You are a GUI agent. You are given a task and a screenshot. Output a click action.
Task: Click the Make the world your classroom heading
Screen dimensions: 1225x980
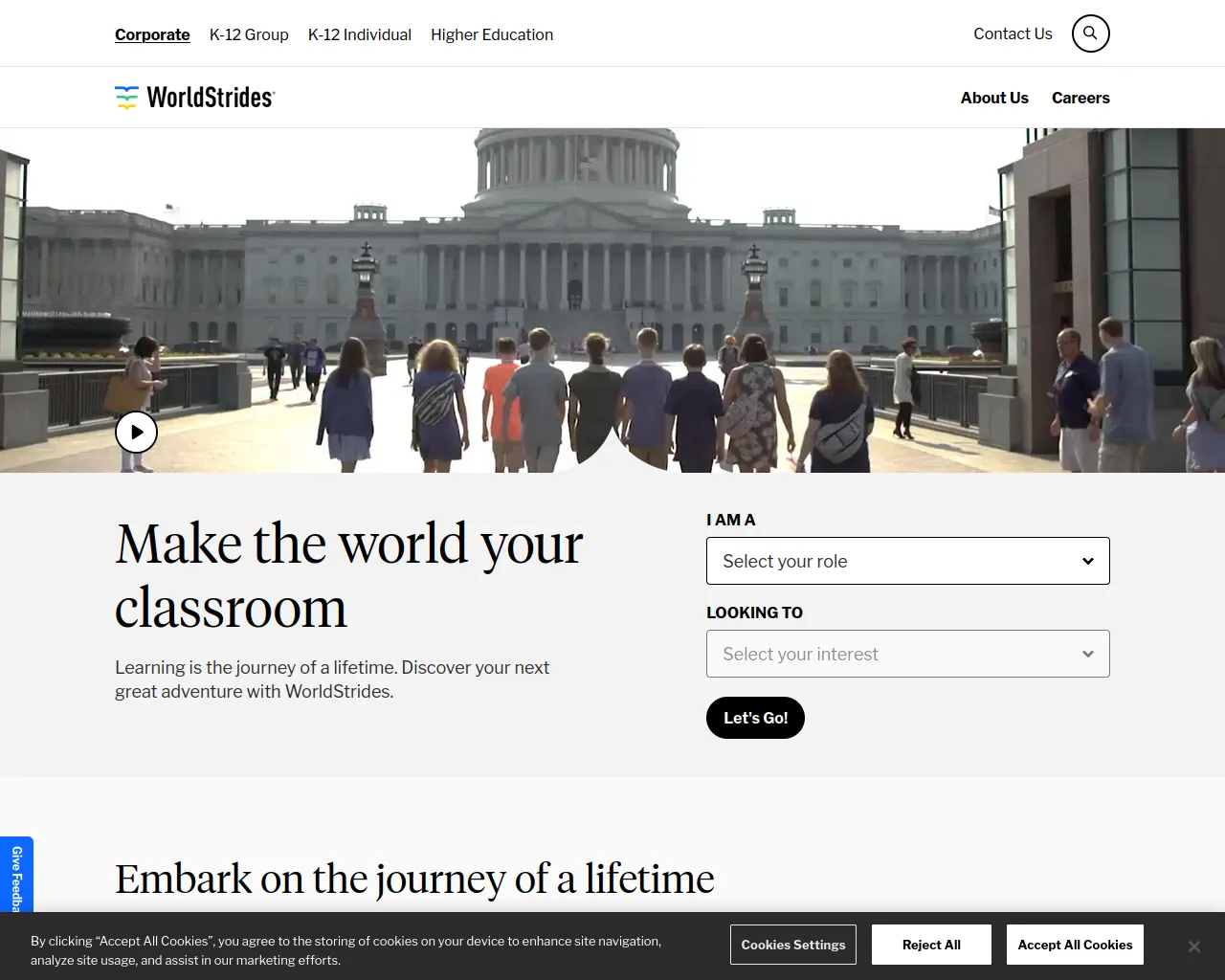(x=349, y=575)
